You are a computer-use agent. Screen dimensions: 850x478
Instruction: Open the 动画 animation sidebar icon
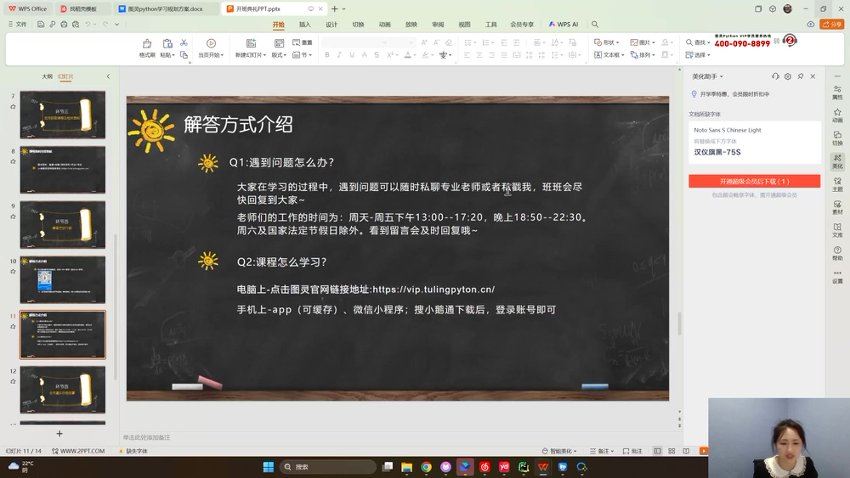coord(838,115)
